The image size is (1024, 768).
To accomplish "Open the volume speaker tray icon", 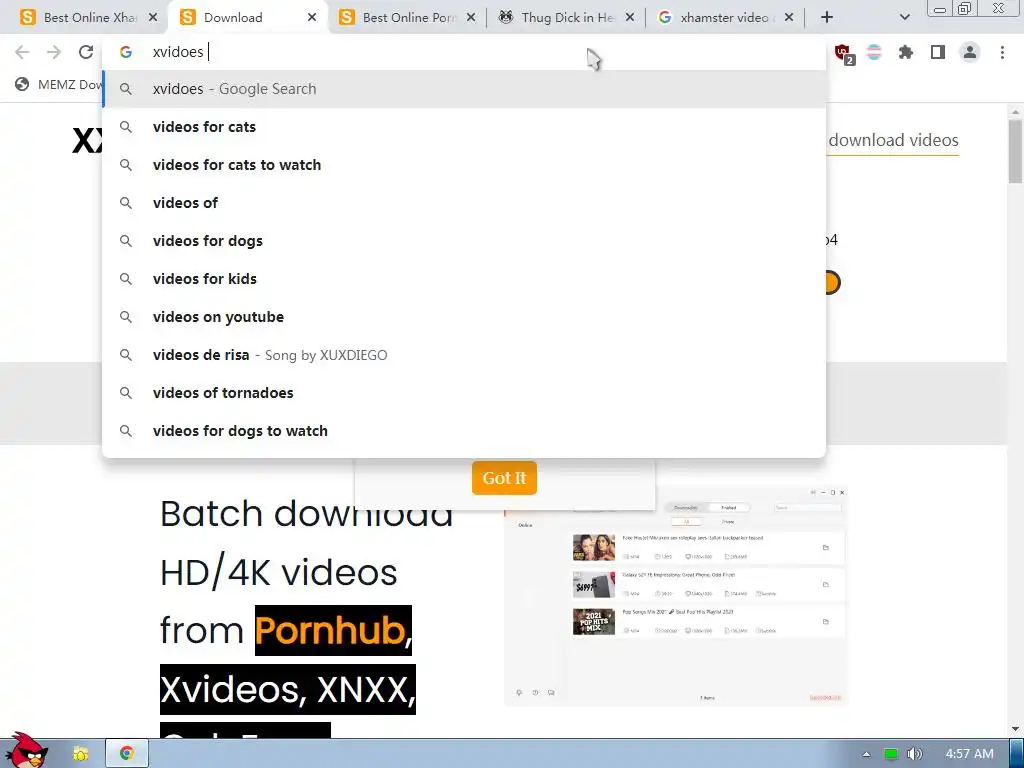I will 914,754.
